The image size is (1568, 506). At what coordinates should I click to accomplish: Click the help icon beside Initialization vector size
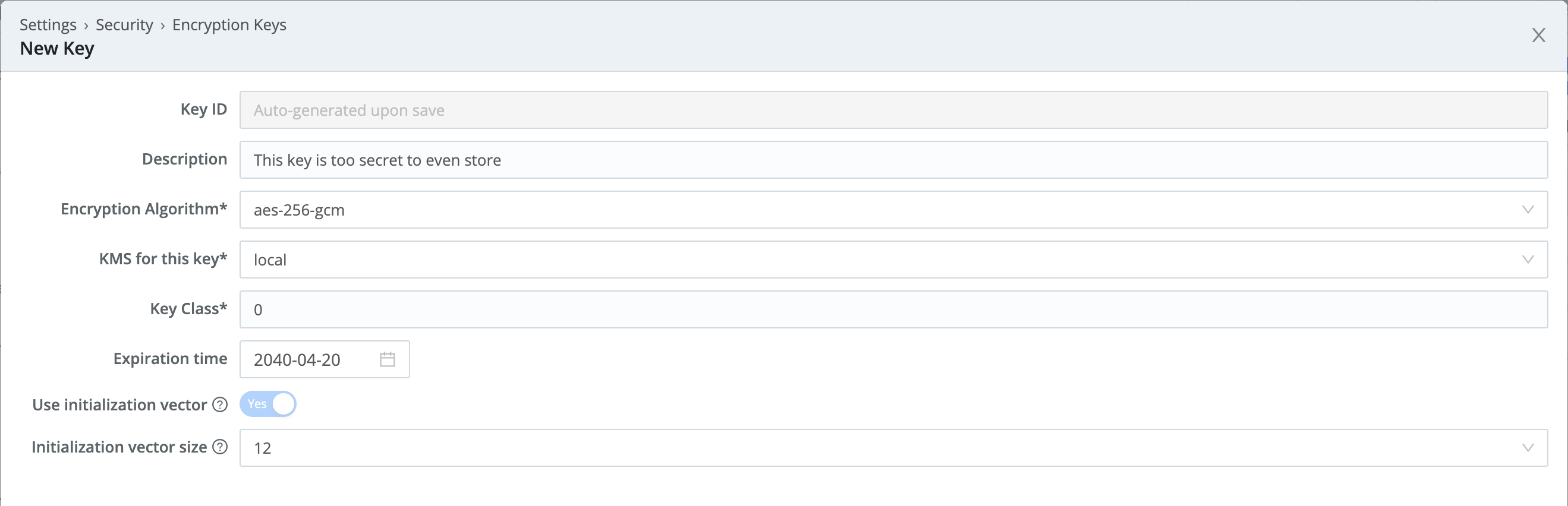pyautogui.click(x=219, y=447)
